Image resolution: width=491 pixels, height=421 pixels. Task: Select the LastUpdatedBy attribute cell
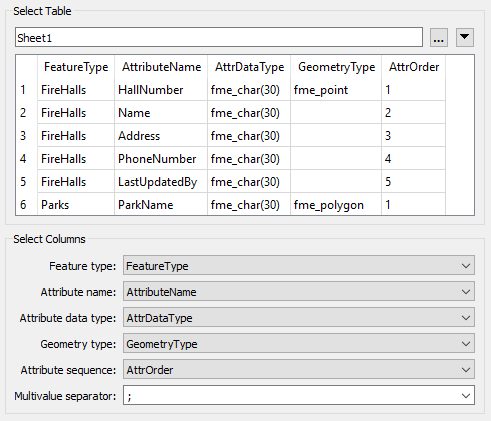[x=161, y=182]
